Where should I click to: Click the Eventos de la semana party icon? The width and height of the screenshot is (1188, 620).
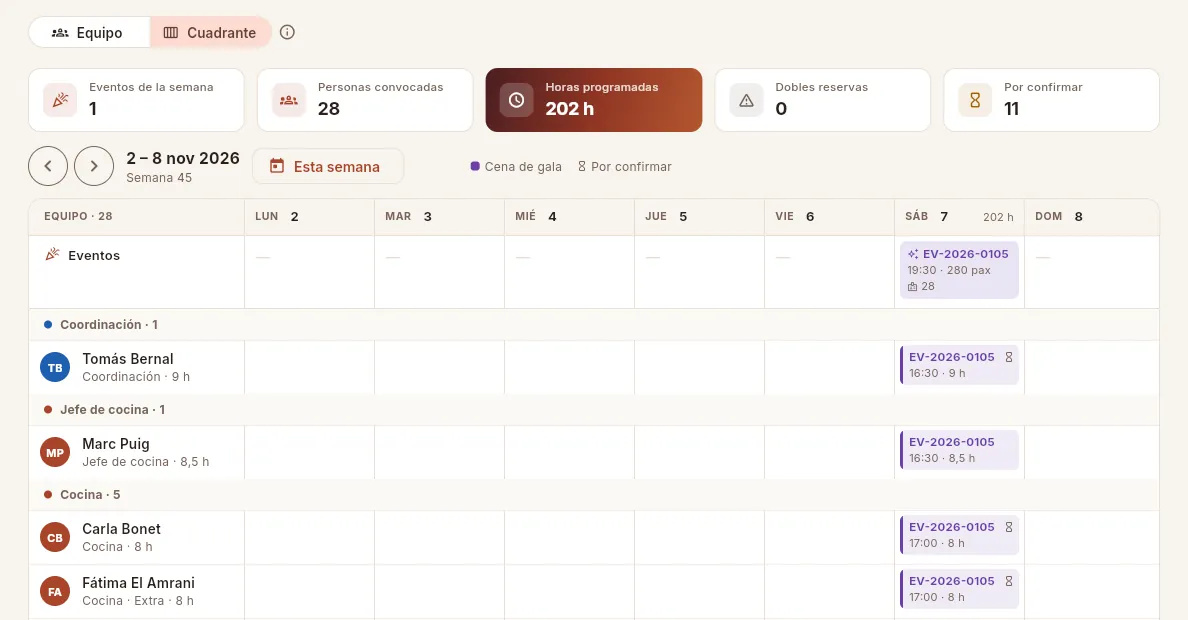(60, 100)
